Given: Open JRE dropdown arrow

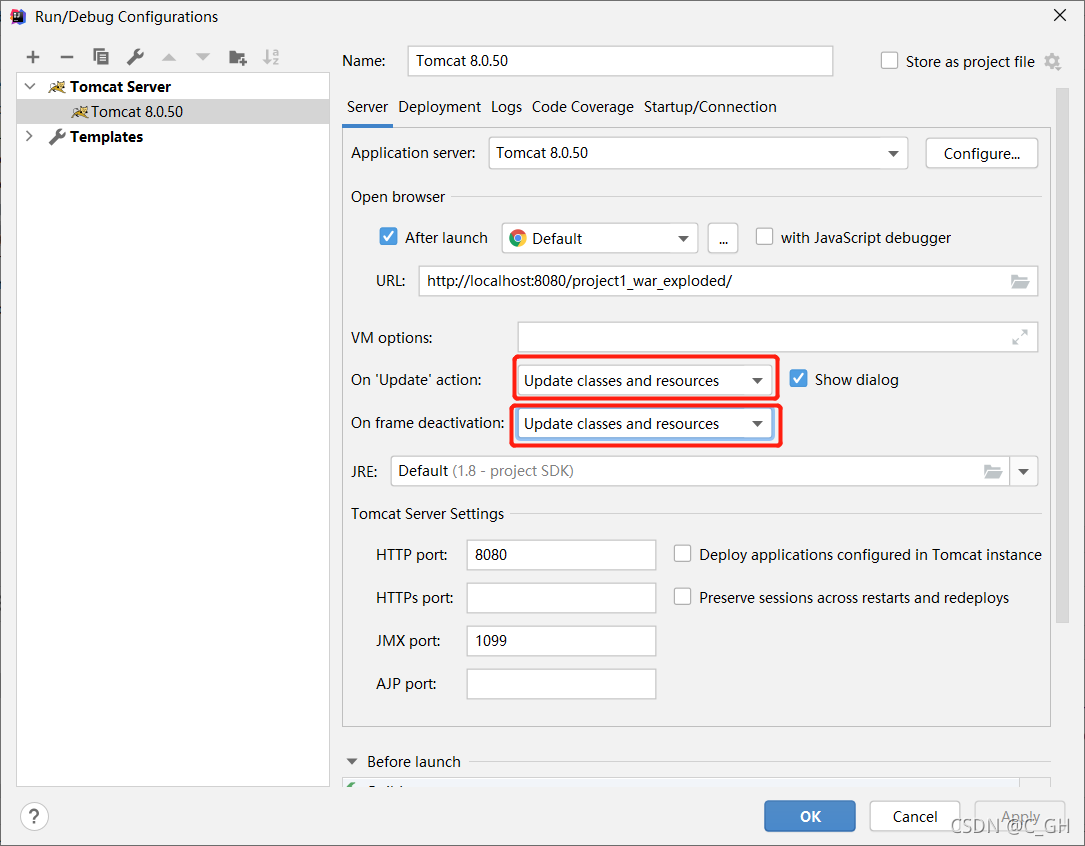Looking at the screenshot, I should [1023, 472].
